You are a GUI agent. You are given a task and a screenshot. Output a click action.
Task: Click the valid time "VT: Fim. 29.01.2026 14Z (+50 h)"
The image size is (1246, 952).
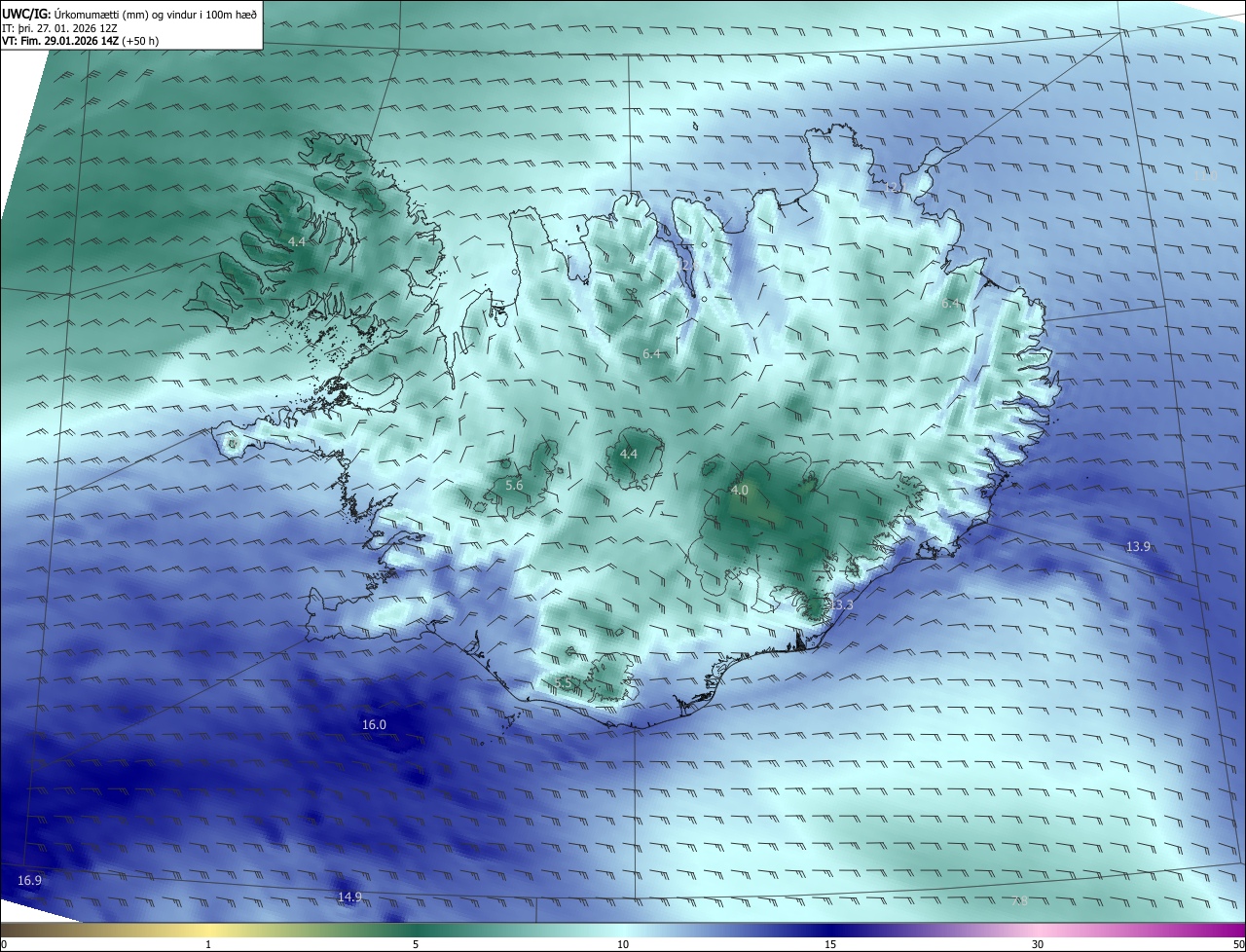pyautogui.click(x=80, y=41)
